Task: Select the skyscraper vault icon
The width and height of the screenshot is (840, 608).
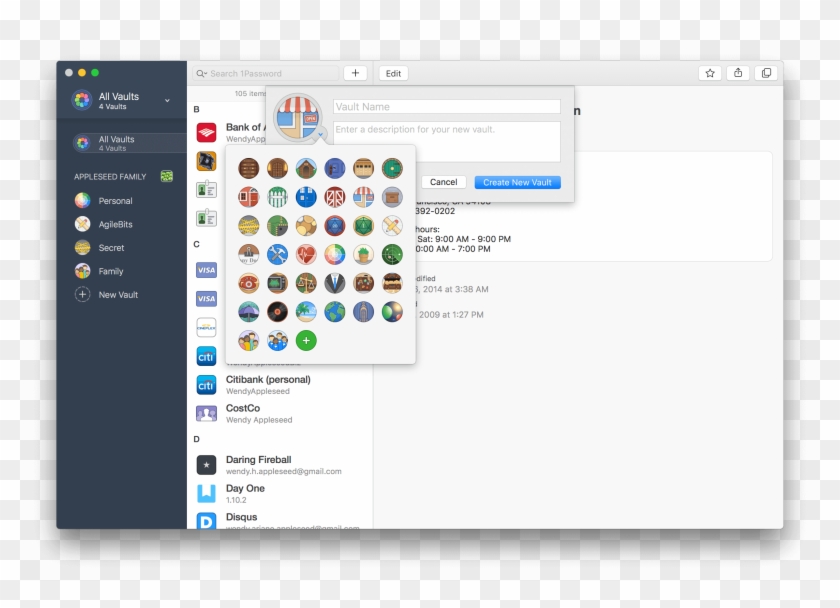Action: click(x=363, y=312)
